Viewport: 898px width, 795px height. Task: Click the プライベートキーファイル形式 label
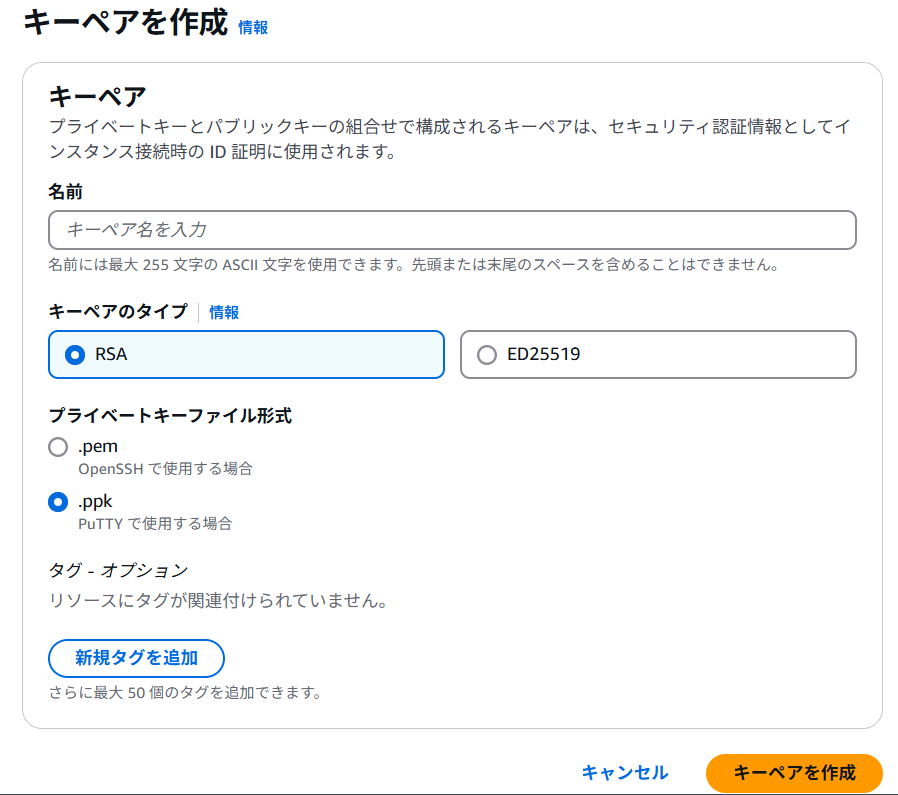(x=170, y=415)
